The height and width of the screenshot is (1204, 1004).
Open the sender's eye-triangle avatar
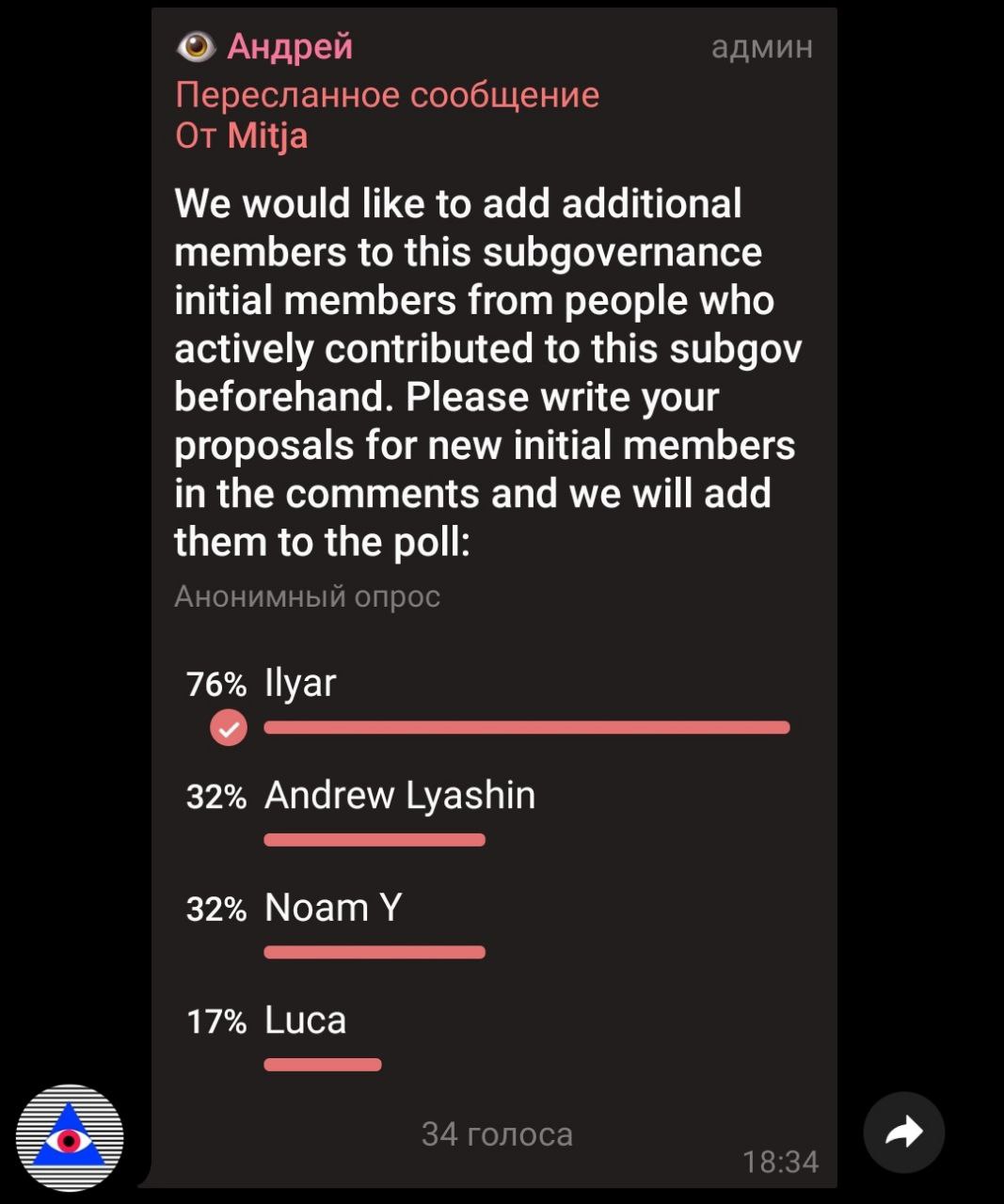click(x=70, y=1137)
